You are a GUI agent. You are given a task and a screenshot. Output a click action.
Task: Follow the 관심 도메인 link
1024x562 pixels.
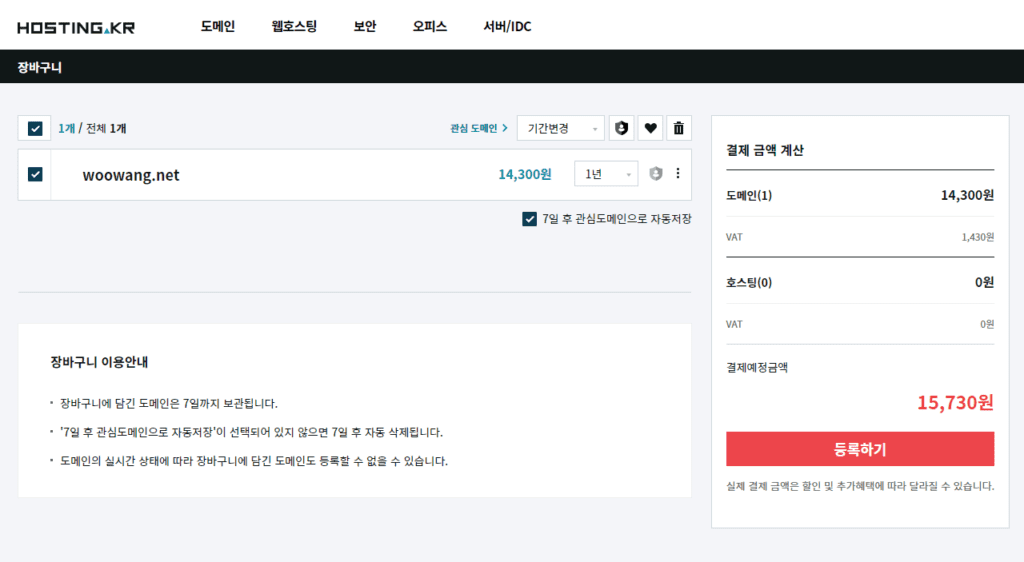478,128
